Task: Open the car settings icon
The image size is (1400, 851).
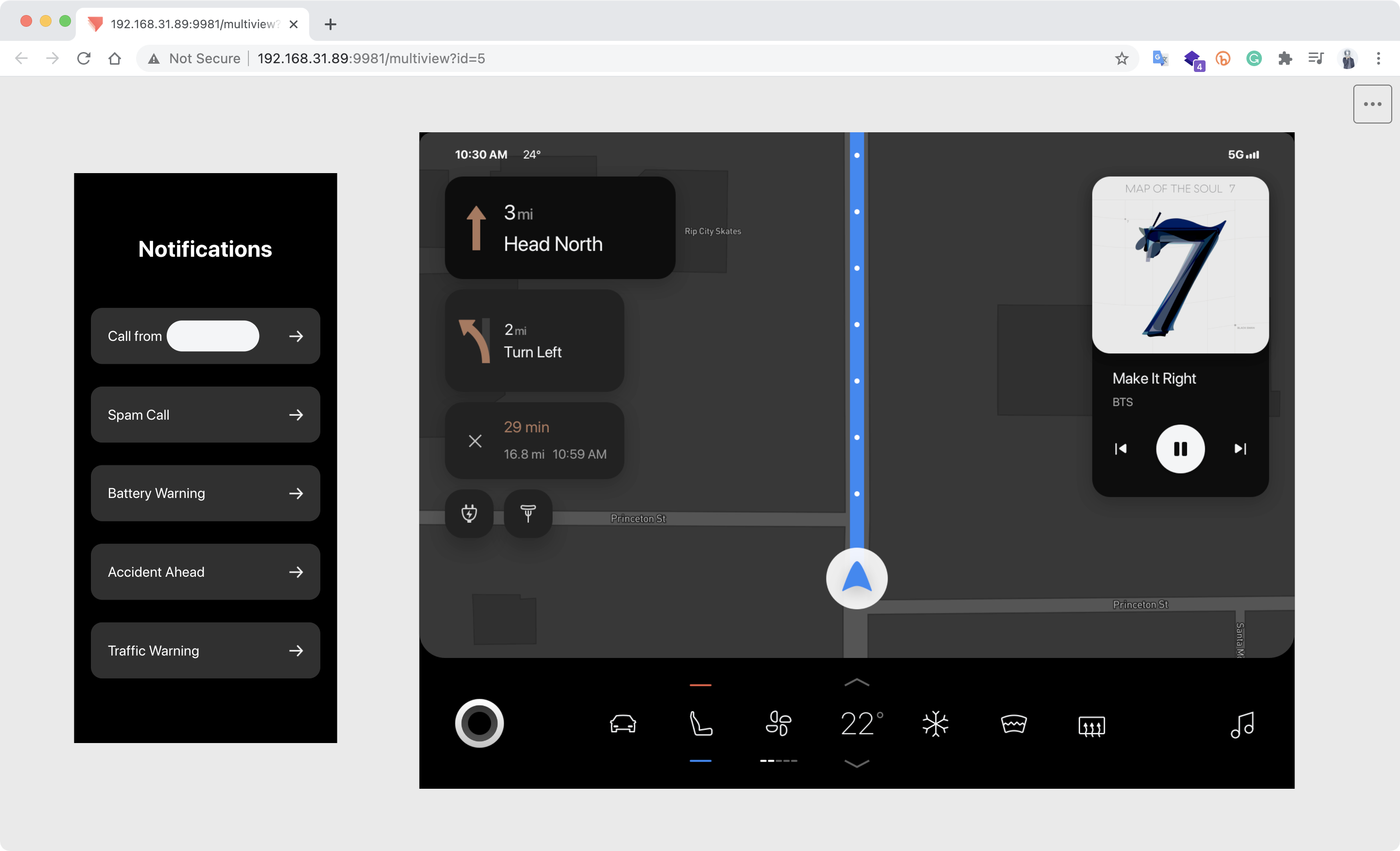Action: click(x=623, y=724)
